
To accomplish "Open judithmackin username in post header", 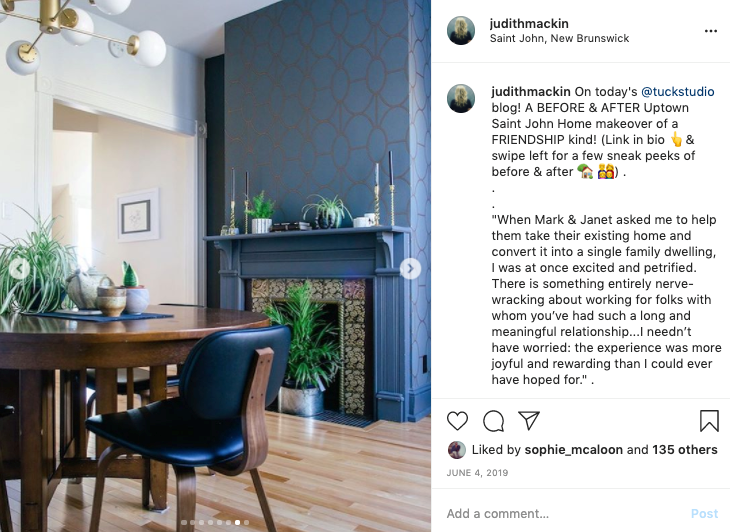I will pyautogui.click(x=529, y=23).
